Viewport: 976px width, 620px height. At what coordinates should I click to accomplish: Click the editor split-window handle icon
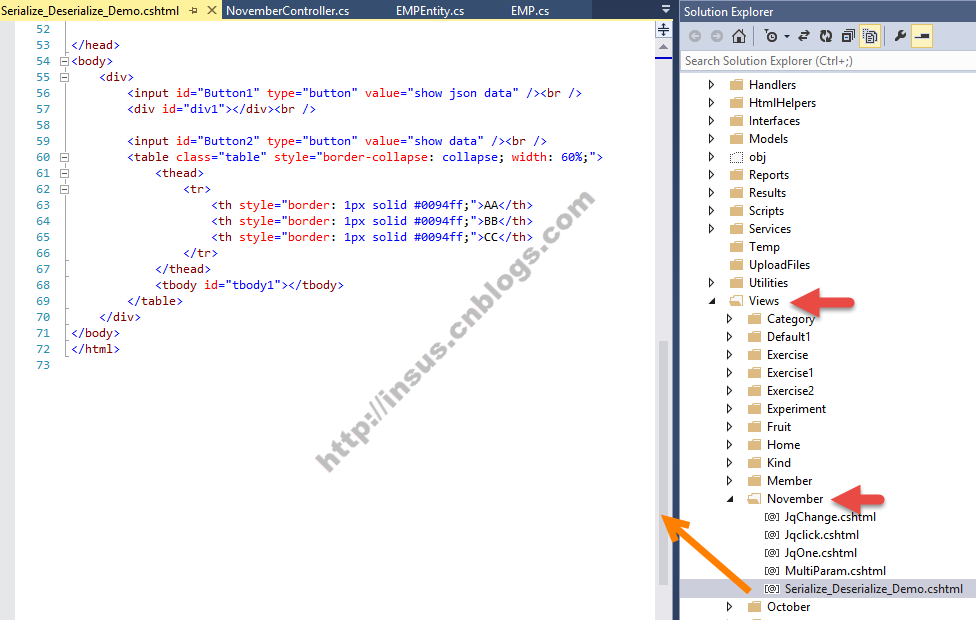[x=664, y=29]
